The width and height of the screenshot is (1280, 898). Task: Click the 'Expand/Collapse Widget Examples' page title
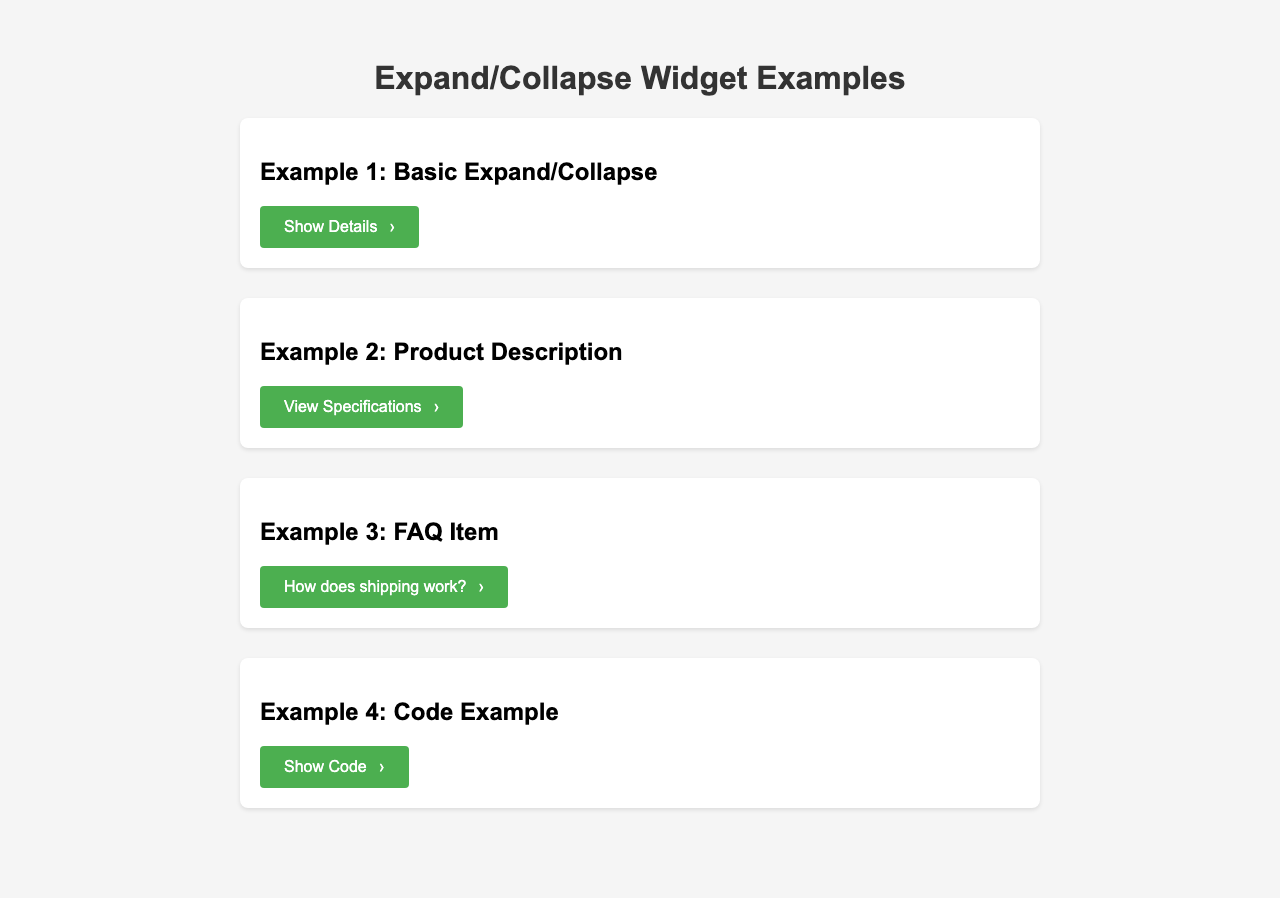tap(640, 78)
